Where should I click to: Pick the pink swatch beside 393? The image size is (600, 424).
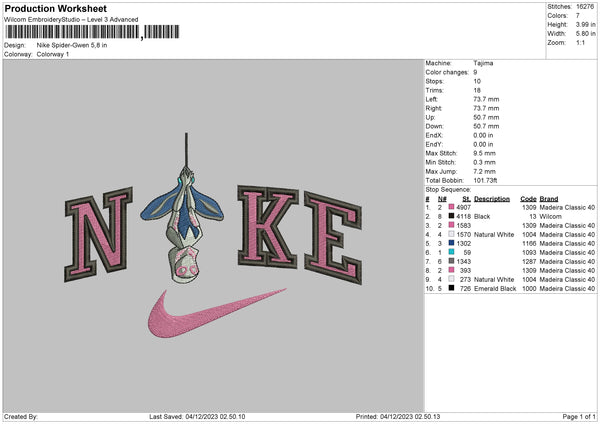click(452, 270)
